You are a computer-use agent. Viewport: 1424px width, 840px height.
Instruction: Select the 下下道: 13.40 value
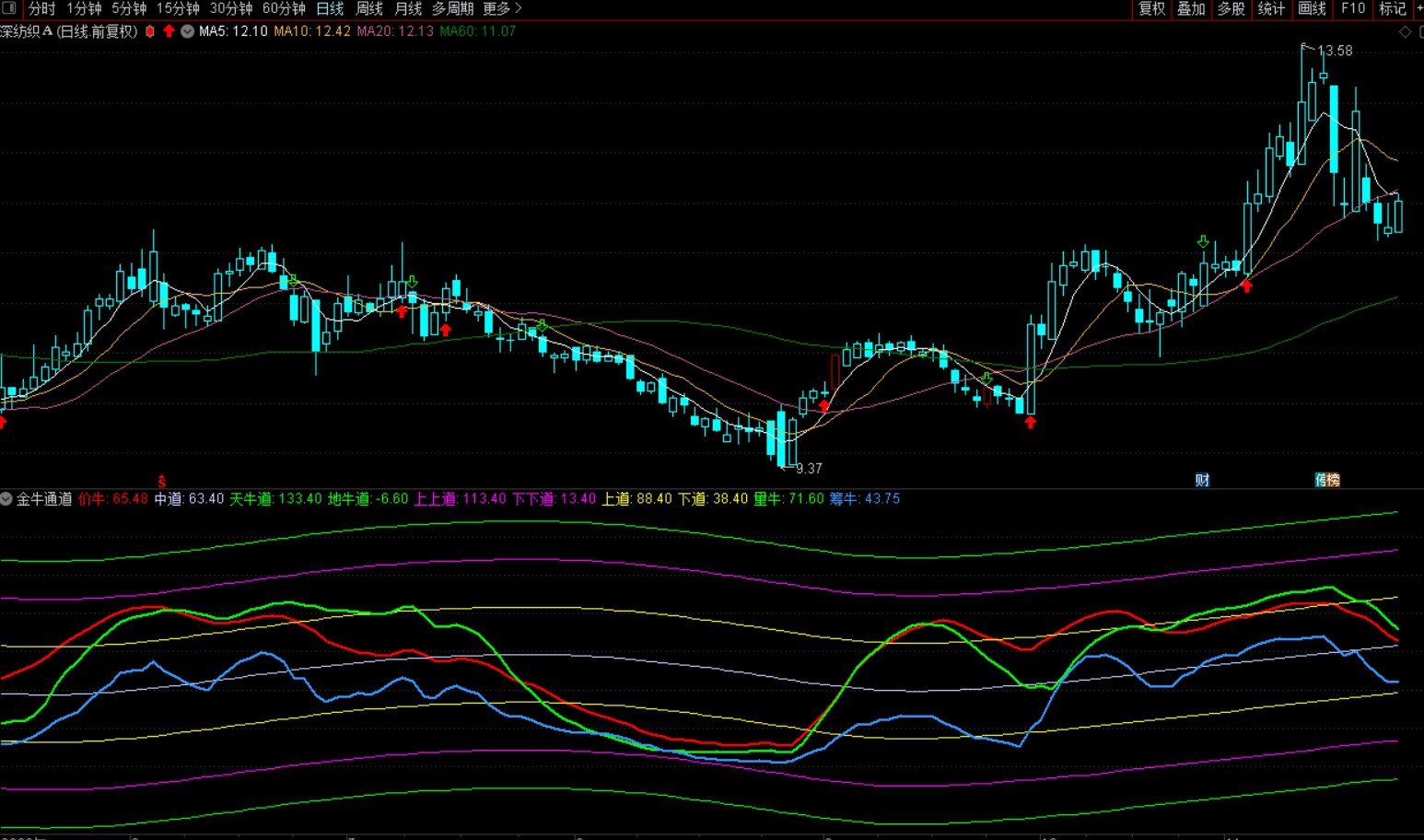[x=554, y=499]
